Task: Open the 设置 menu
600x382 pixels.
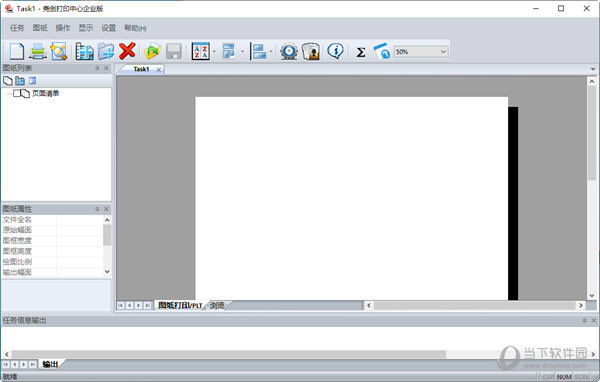Action: pyautogui.click(x=108, y=28)
